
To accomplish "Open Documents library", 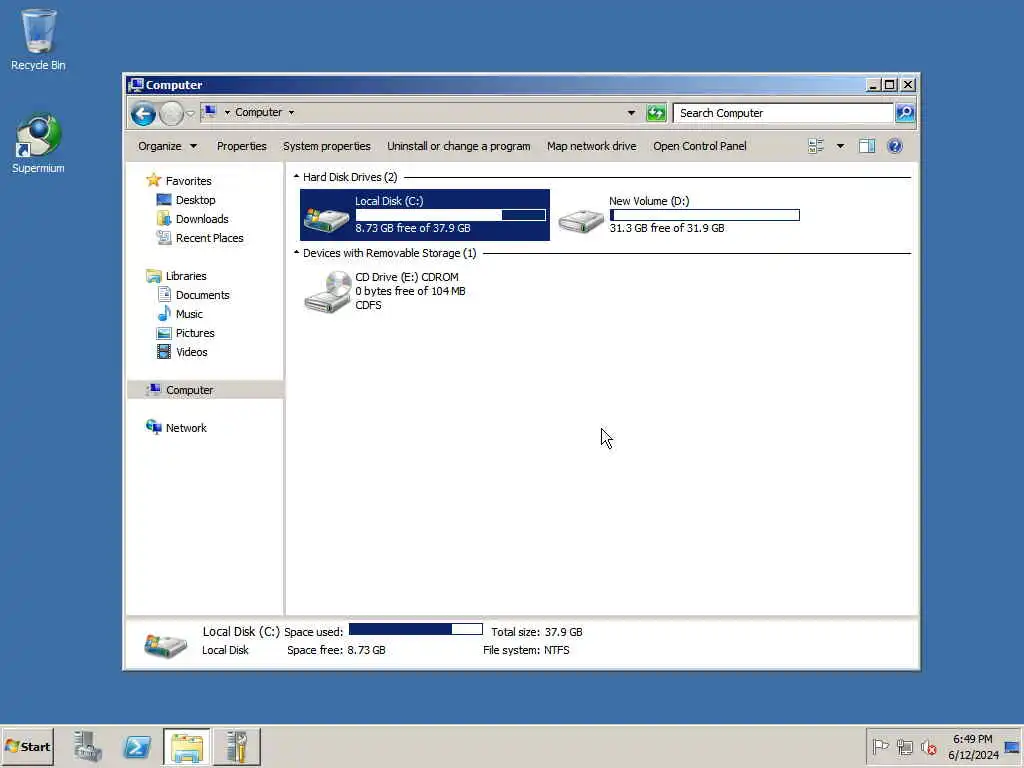I will coord(202,295).
